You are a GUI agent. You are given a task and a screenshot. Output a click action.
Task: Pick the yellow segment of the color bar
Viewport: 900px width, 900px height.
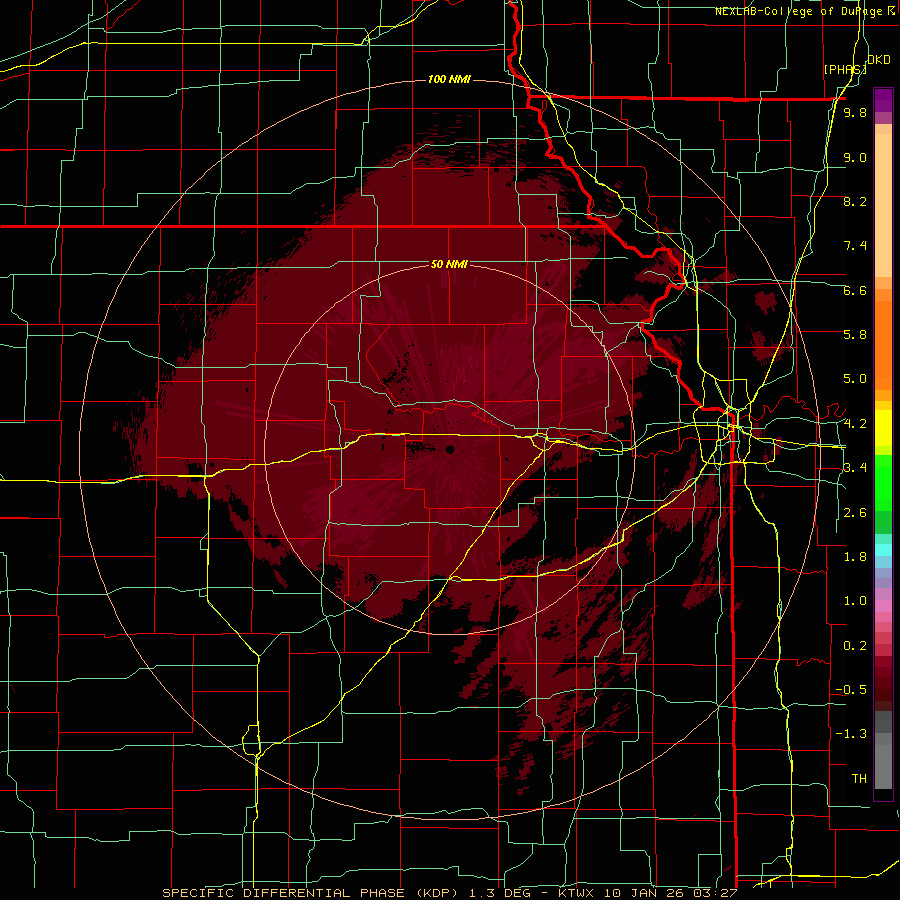tap(883, 428)
